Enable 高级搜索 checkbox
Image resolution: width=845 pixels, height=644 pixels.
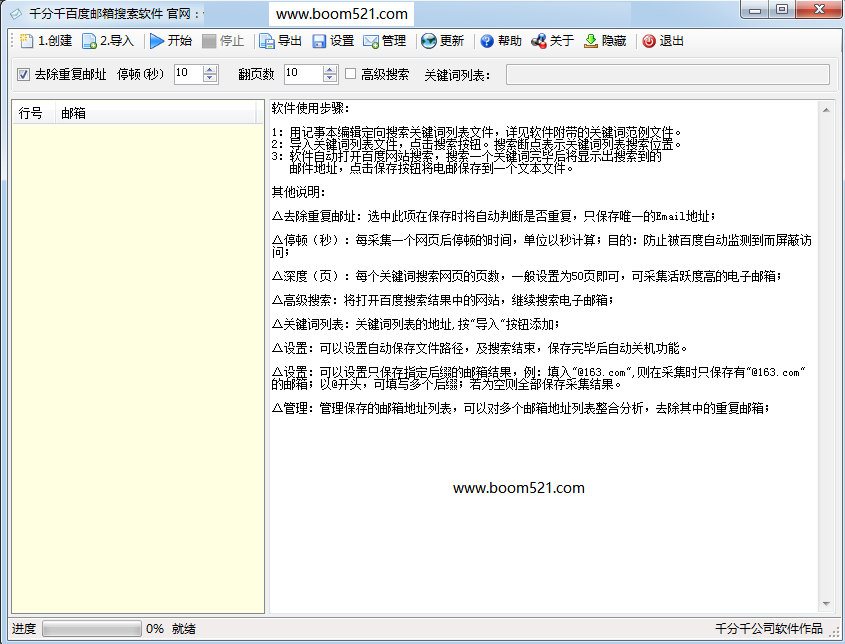[350, 73]
